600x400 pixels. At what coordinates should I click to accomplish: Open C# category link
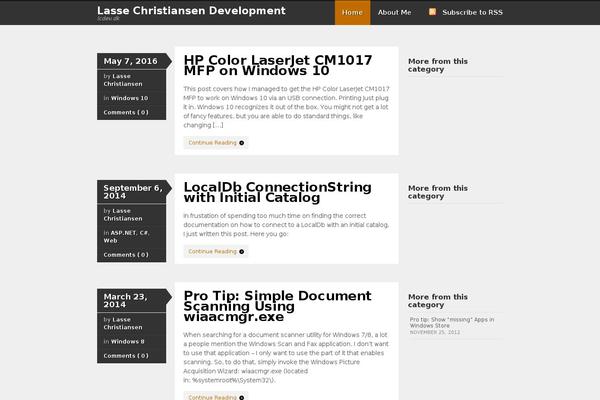144,233
